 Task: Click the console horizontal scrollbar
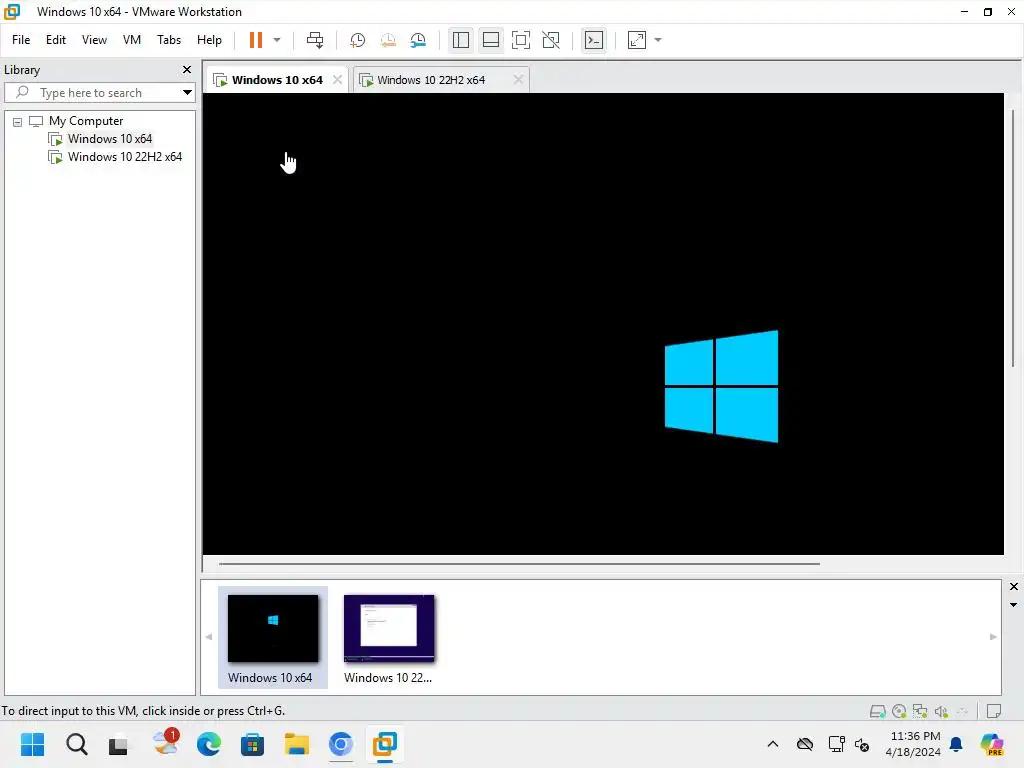[x=519, y=564]
